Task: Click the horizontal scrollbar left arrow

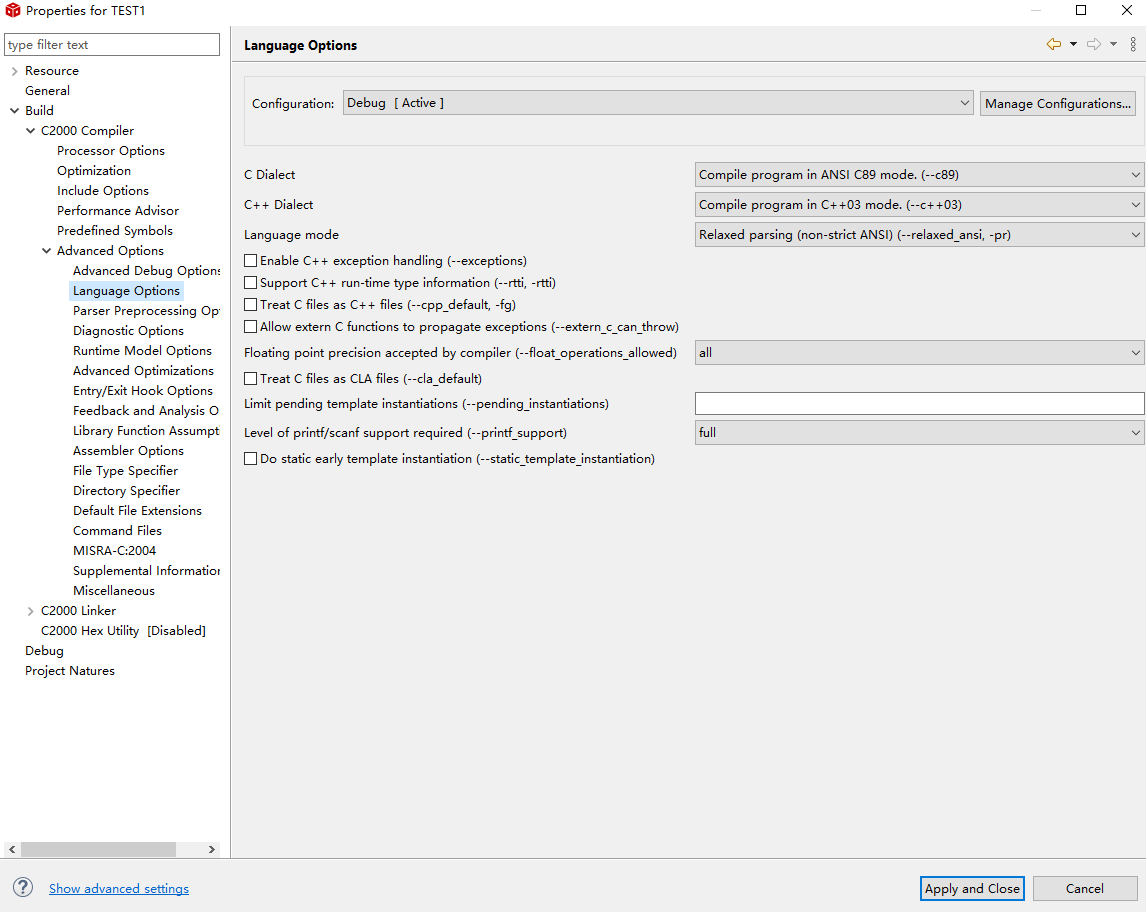Action: coord(12,849)
